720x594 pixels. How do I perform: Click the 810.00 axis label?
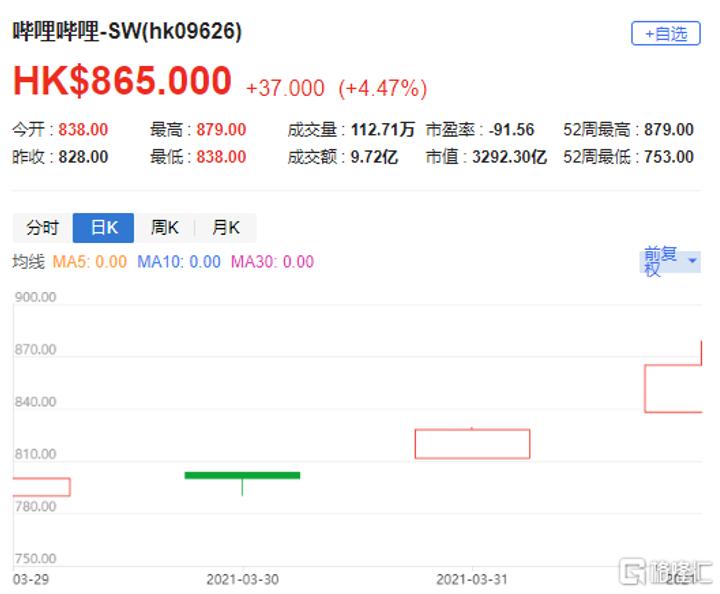35,454
